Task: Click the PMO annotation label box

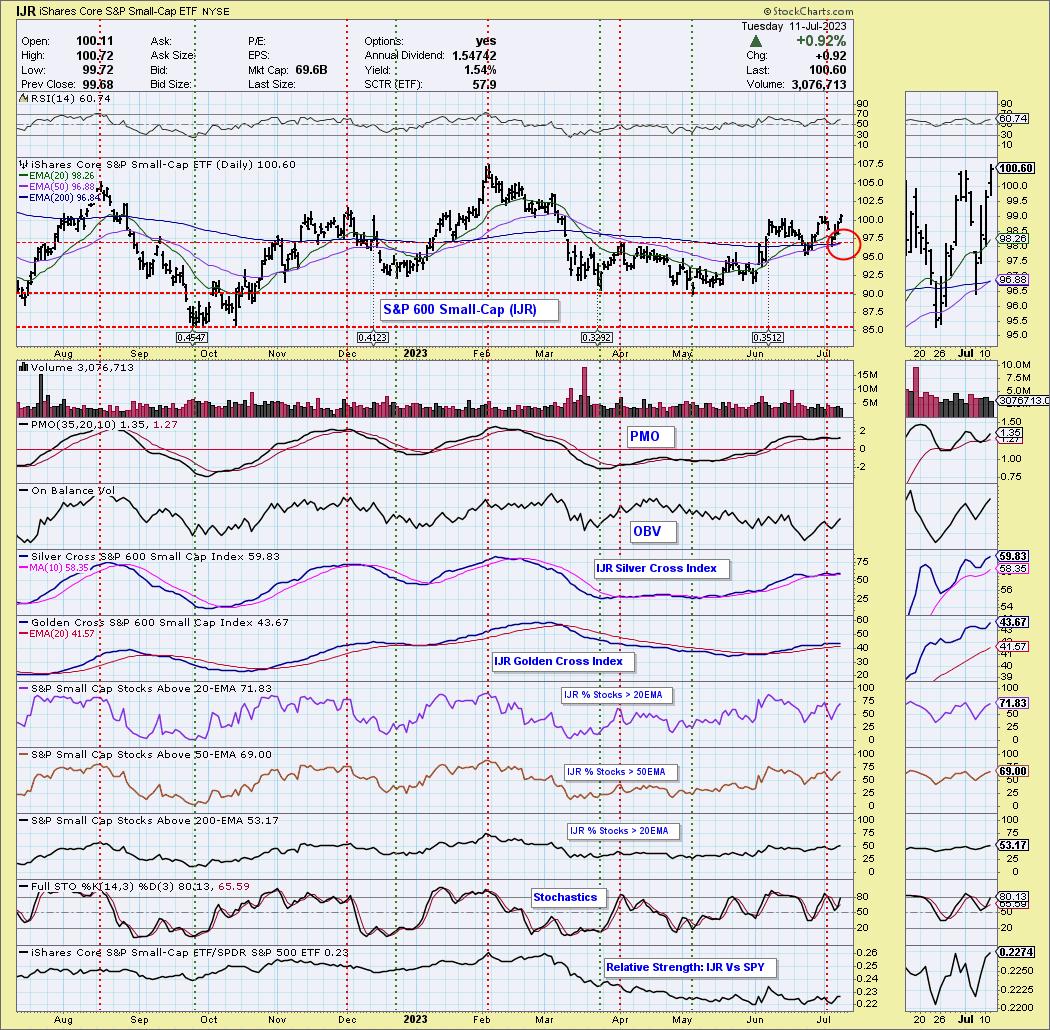Action: [x=650, y=437]
